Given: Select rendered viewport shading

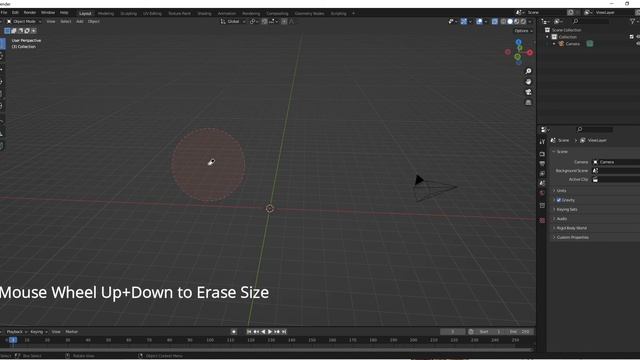Looking at the screenshot, I should [x=523, y=21].
